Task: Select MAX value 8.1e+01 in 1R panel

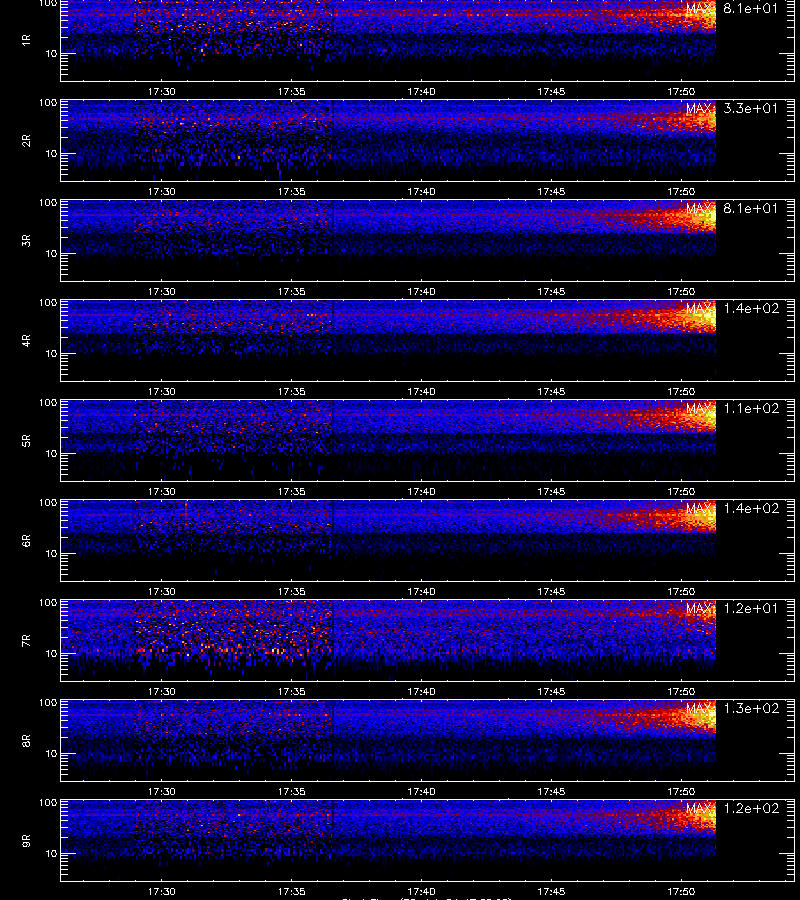Action: tap(751, 9)
